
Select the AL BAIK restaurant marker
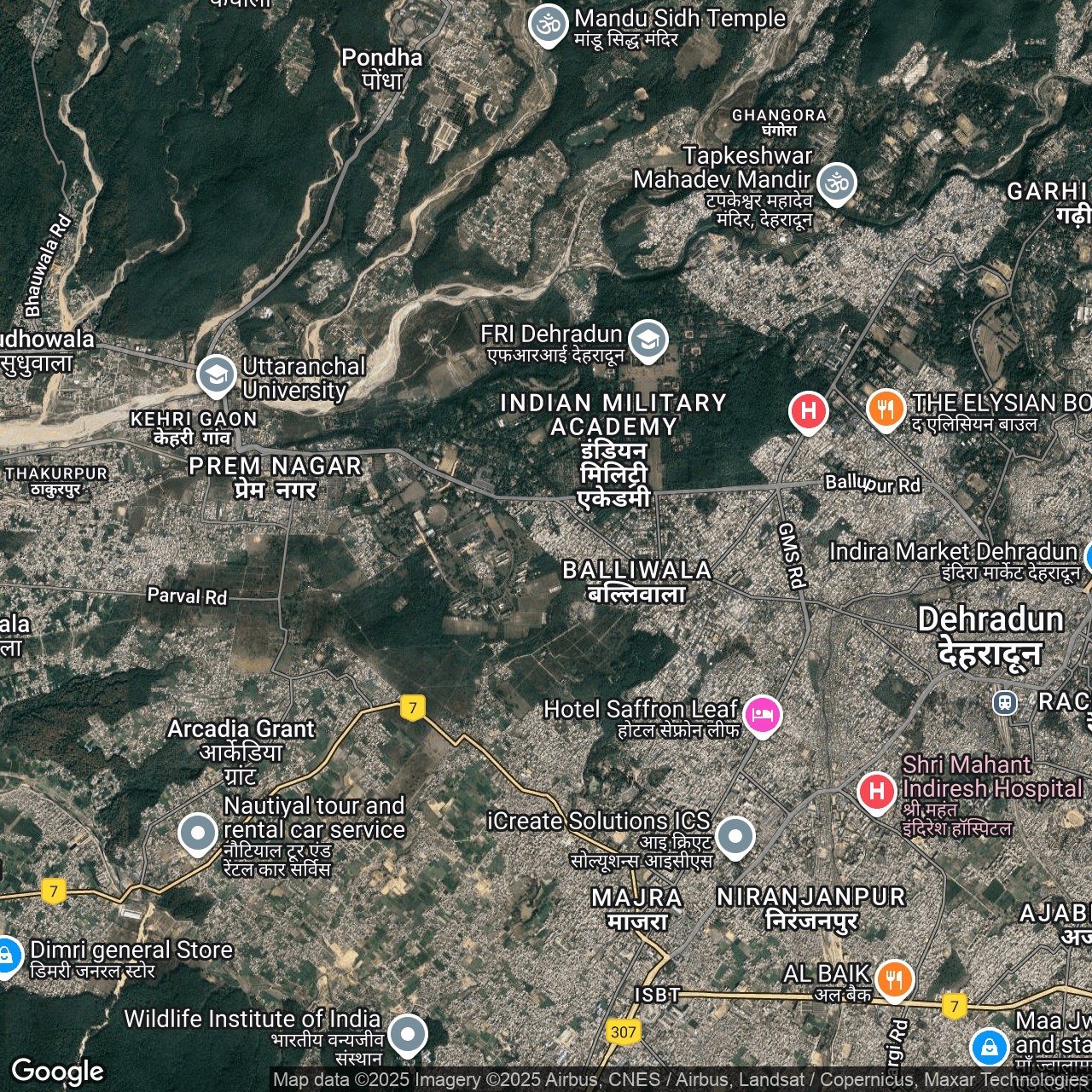(x=894, y=979)
